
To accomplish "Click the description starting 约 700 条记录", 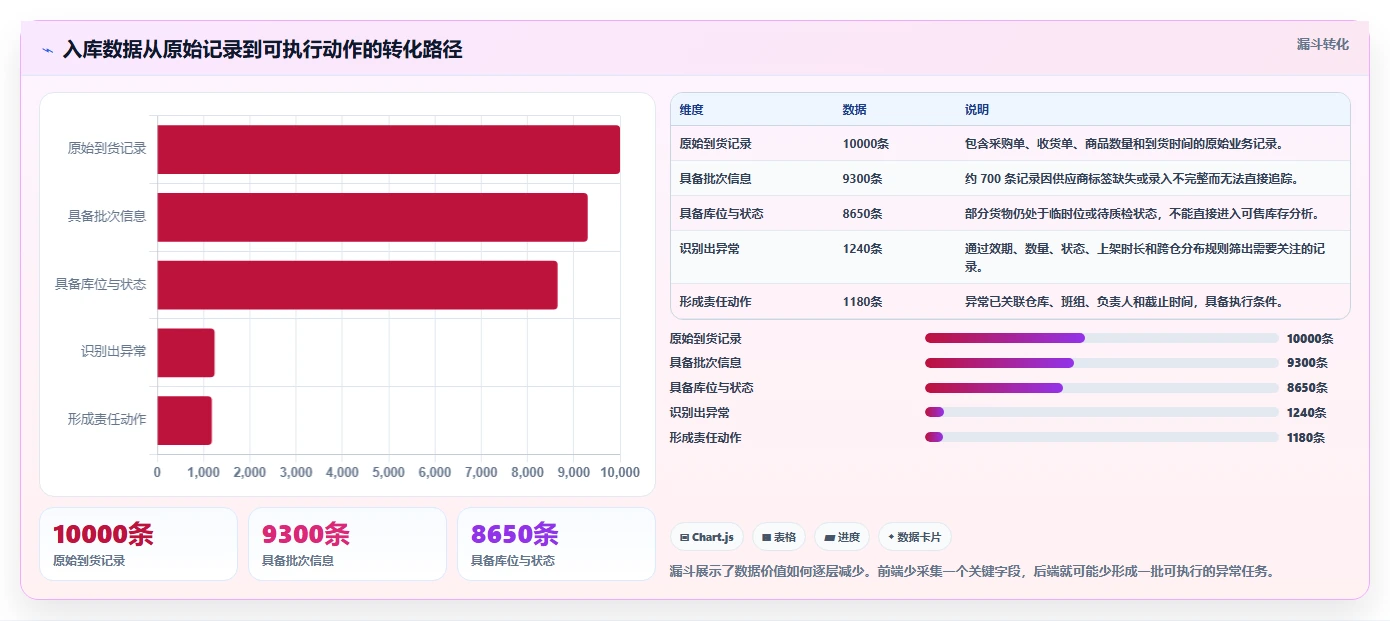I will click(x=1131, y=179).
